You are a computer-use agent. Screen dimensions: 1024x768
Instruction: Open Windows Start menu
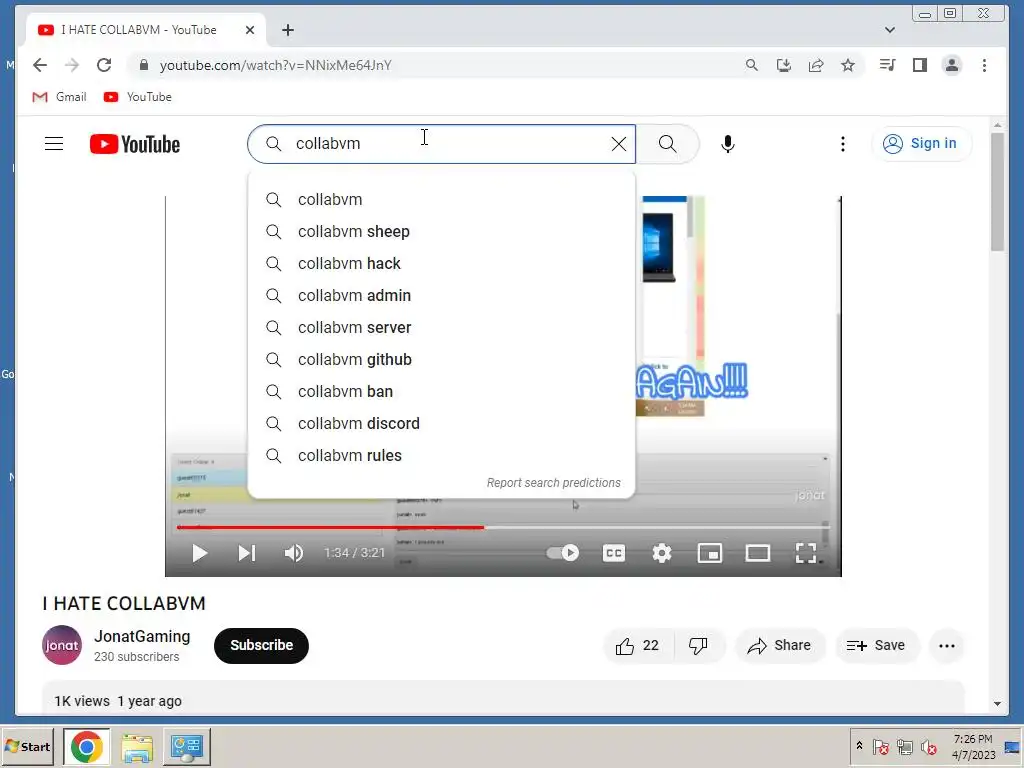(27, 746)
